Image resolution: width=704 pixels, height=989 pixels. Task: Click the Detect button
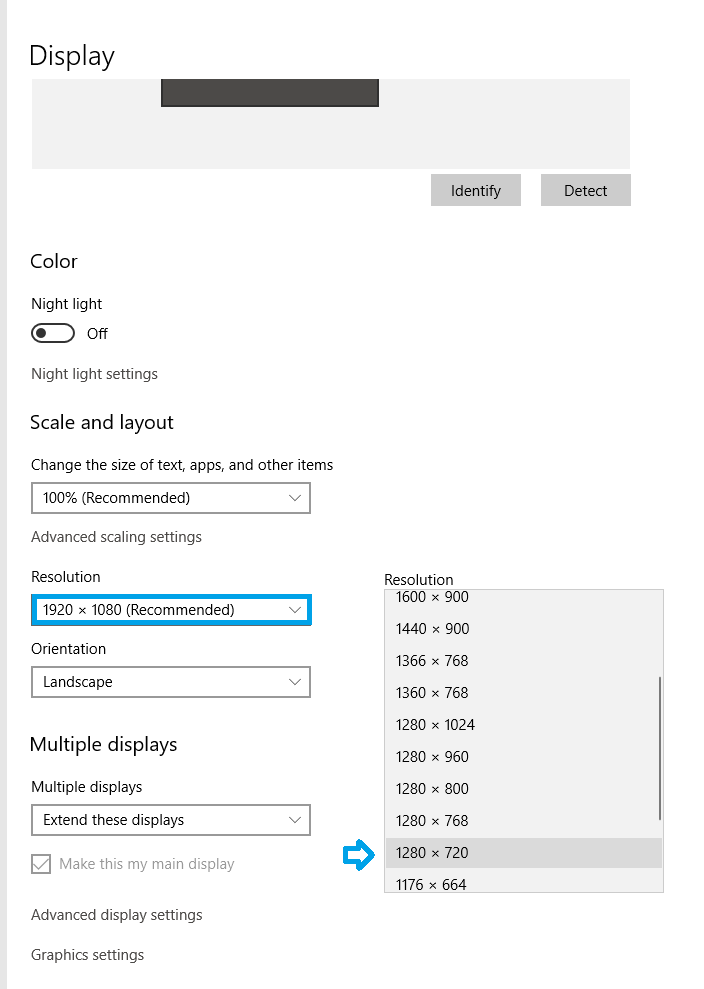[585, 190]
